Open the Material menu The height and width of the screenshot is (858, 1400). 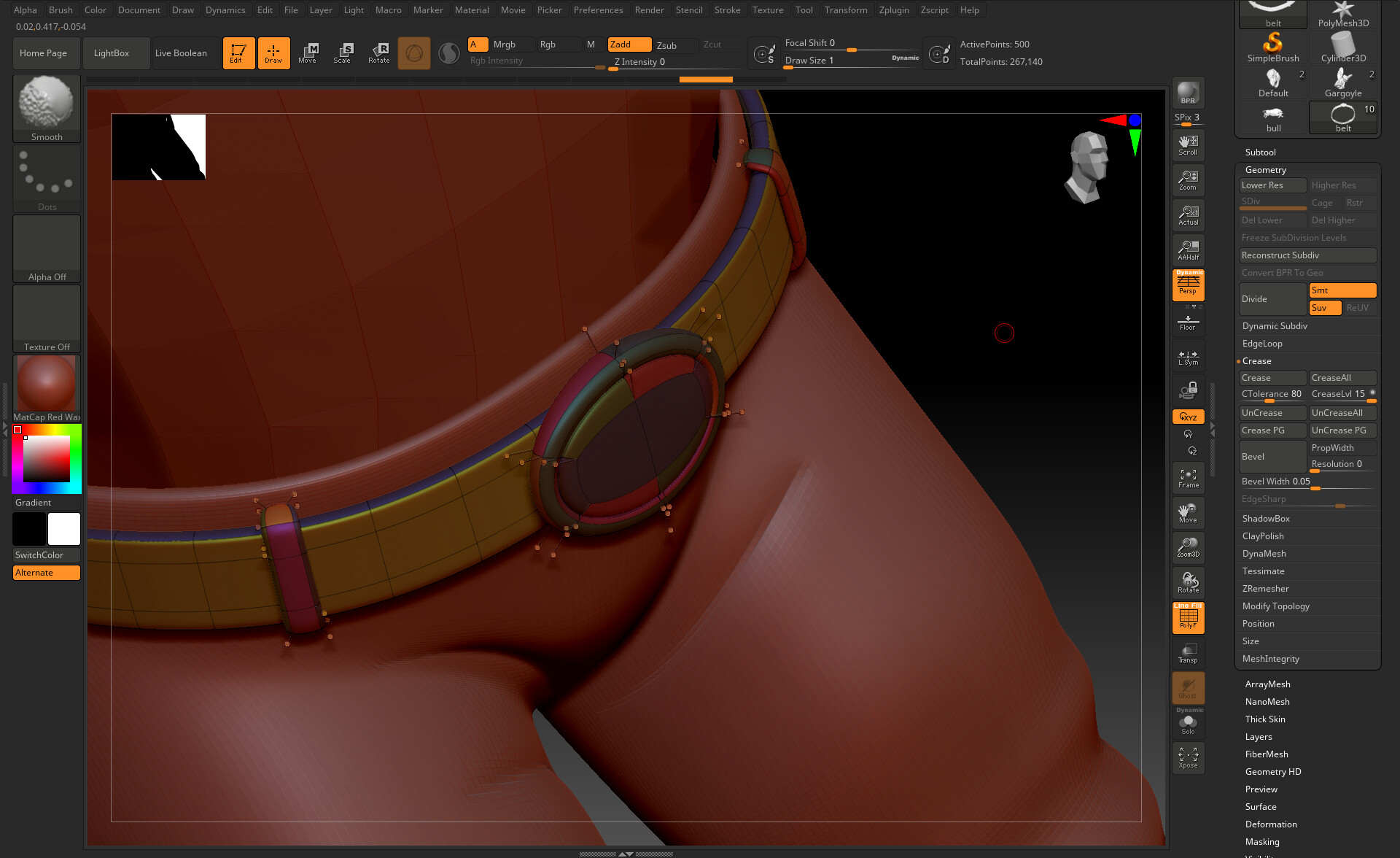click(x=472, y=10)
